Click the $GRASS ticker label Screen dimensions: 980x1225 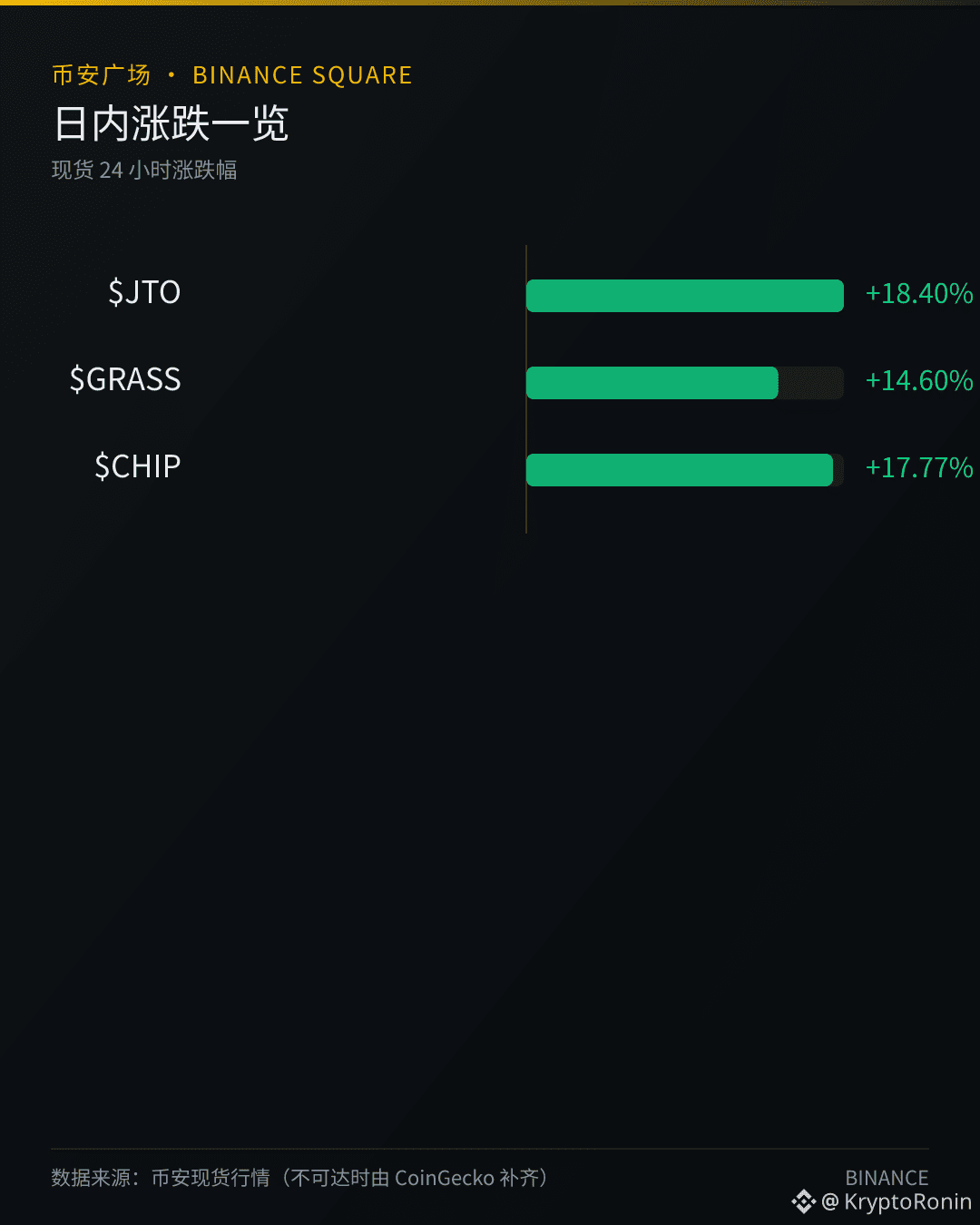[125, 379]
